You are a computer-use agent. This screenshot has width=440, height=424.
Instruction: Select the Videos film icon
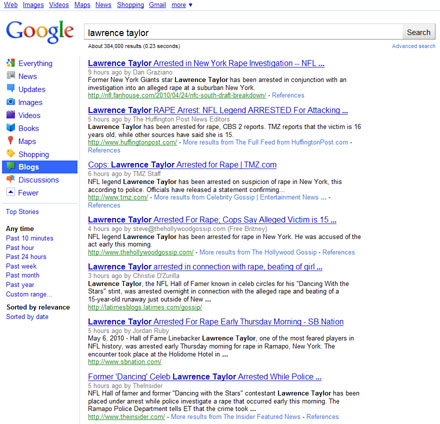[x=11, y=115]
